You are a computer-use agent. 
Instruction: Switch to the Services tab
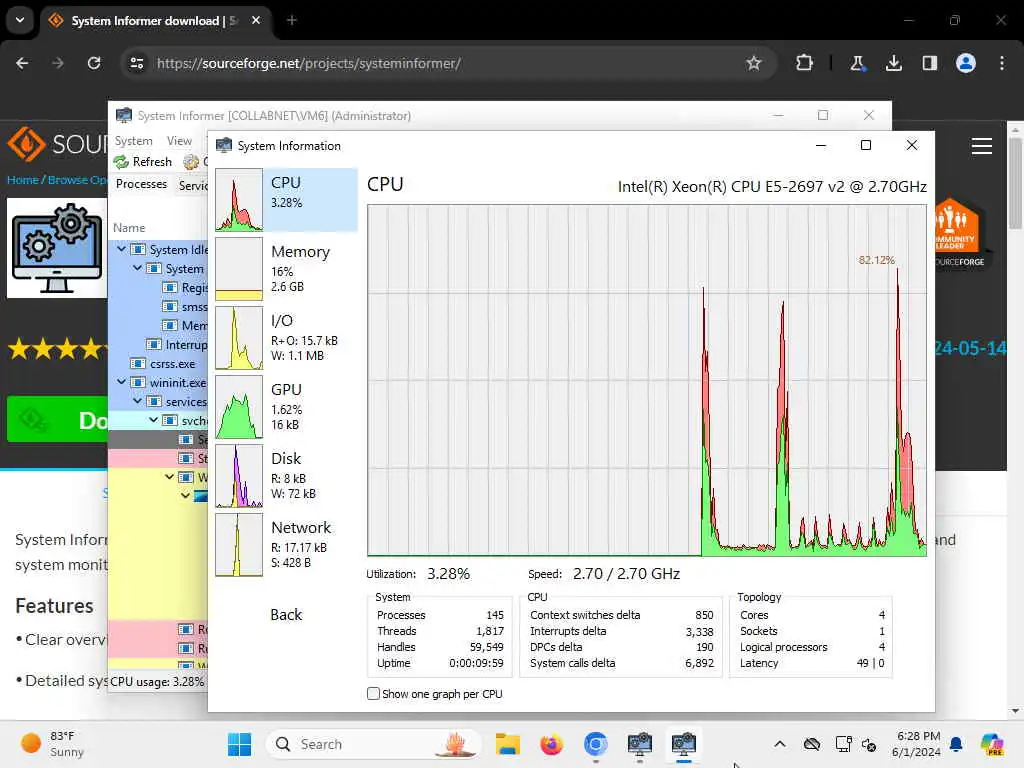pyautogui.click(x=193, y=185)
